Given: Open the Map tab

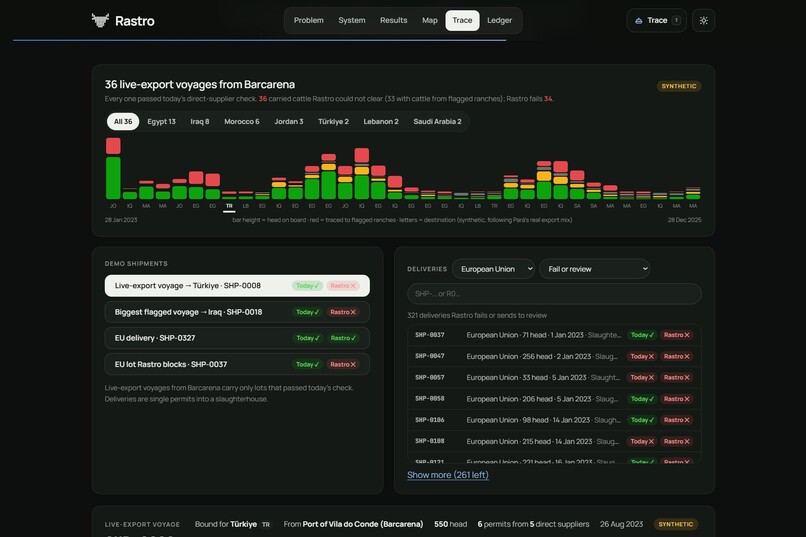Looking at the screenshot, I should pyautogui.click(x=430, y=21).
